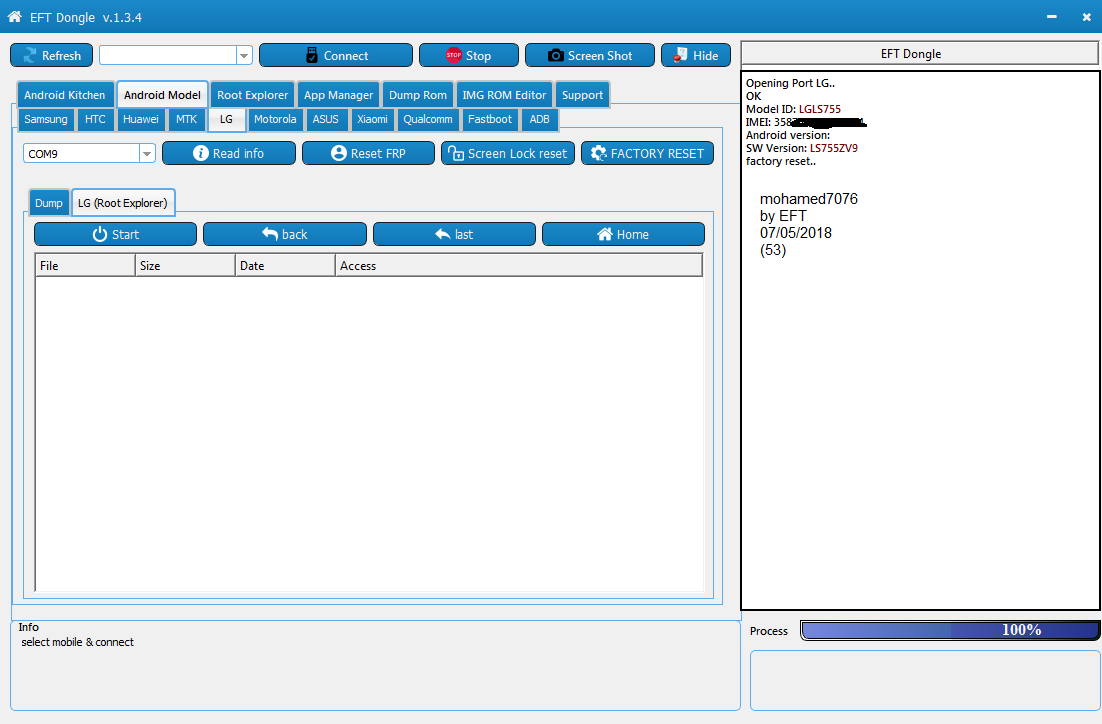The width and height of the screenshot is (1102, 724).
Task: Select the LG brand tab
Action: click(226, 119)
